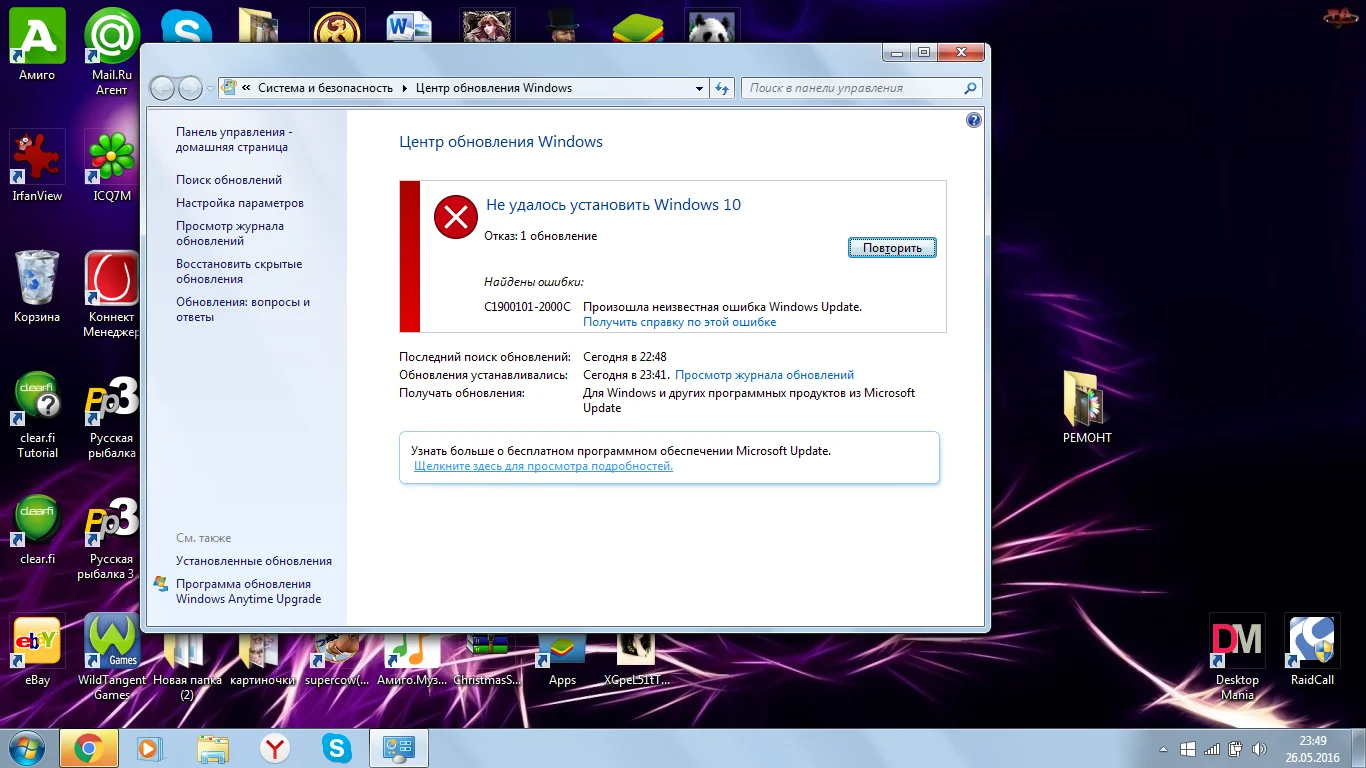Select the Skype icon on the desktop
Image resolution: width=1366 pixels, height=768 pixels.
pos(187,27)
